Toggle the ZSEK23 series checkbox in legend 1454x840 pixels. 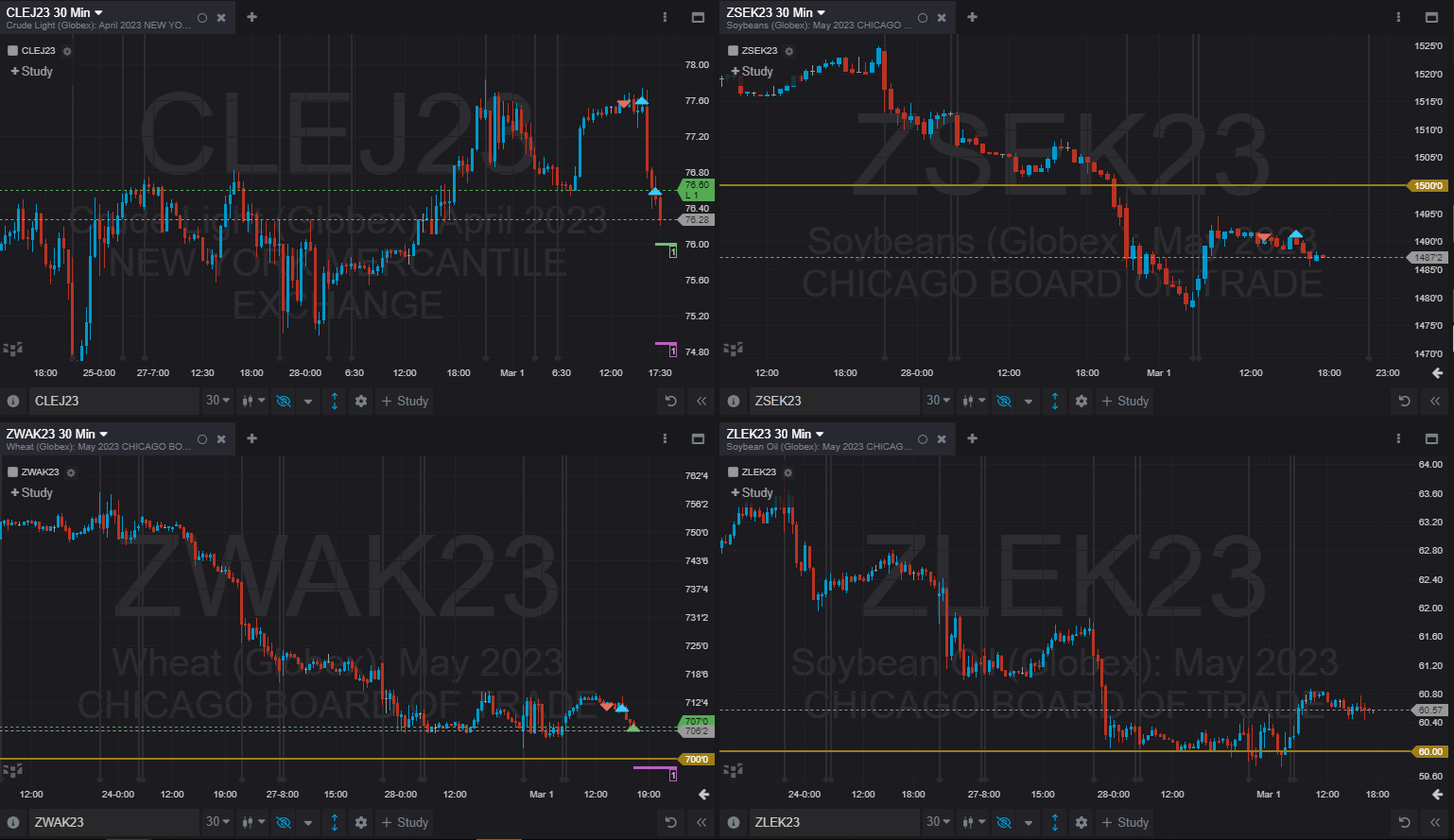click(x=734, y=51)
